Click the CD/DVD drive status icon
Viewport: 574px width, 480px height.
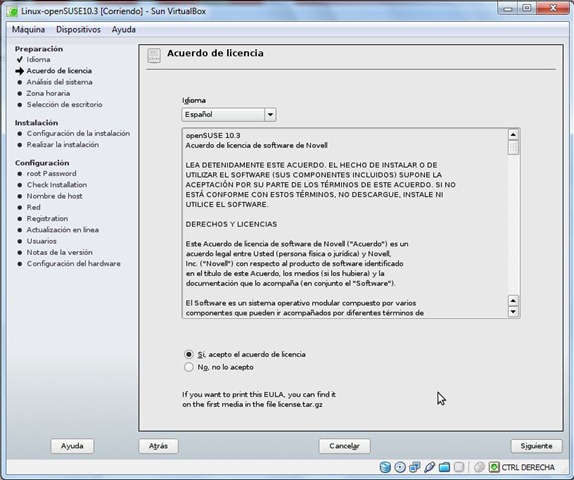click(400, 467)
